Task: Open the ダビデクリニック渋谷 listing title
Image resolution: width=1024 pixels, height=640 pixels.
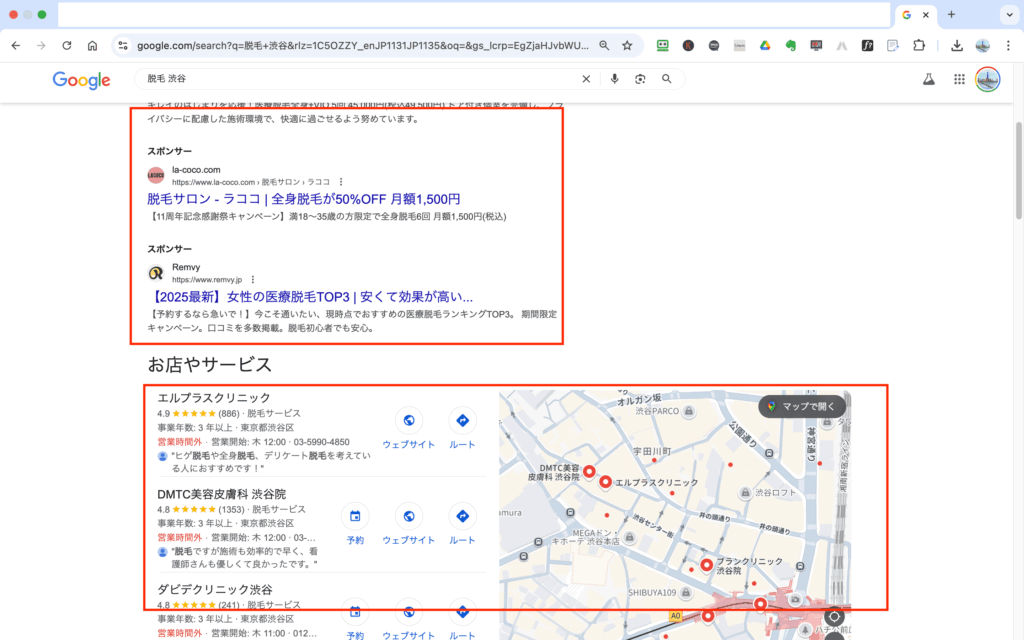Action: click(x=215, y=590)
